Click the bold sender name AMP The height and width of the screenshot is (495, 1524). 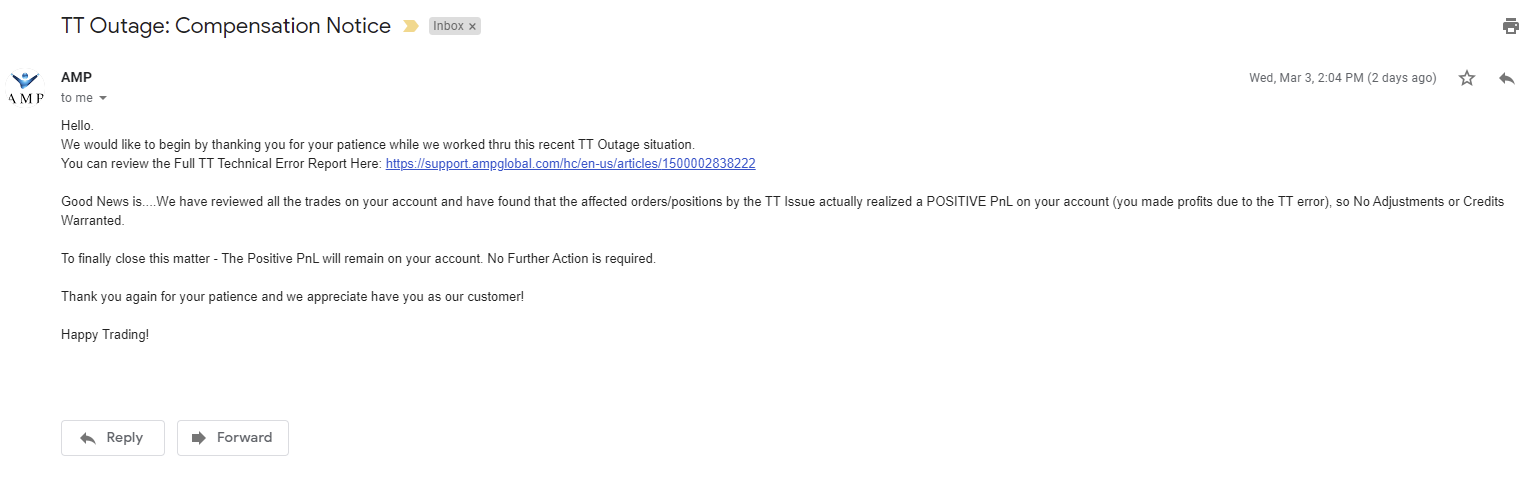tap(76, 78)
